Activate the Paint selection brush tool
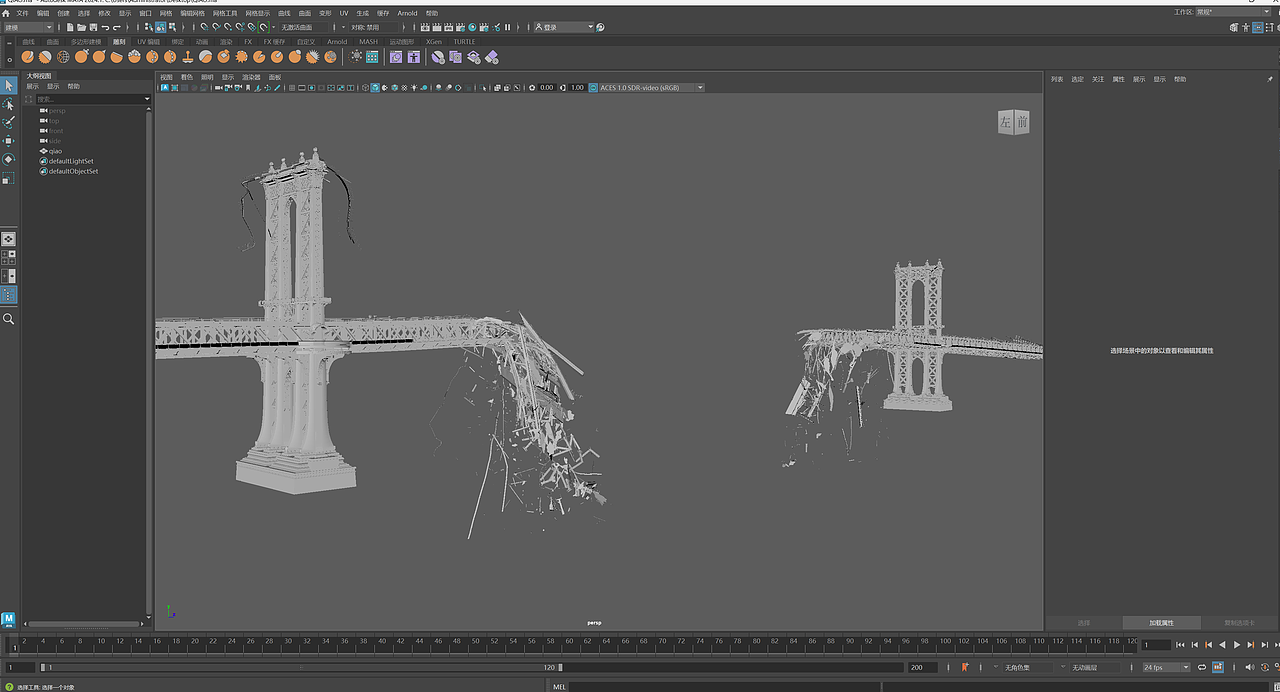 coord(8,122)
